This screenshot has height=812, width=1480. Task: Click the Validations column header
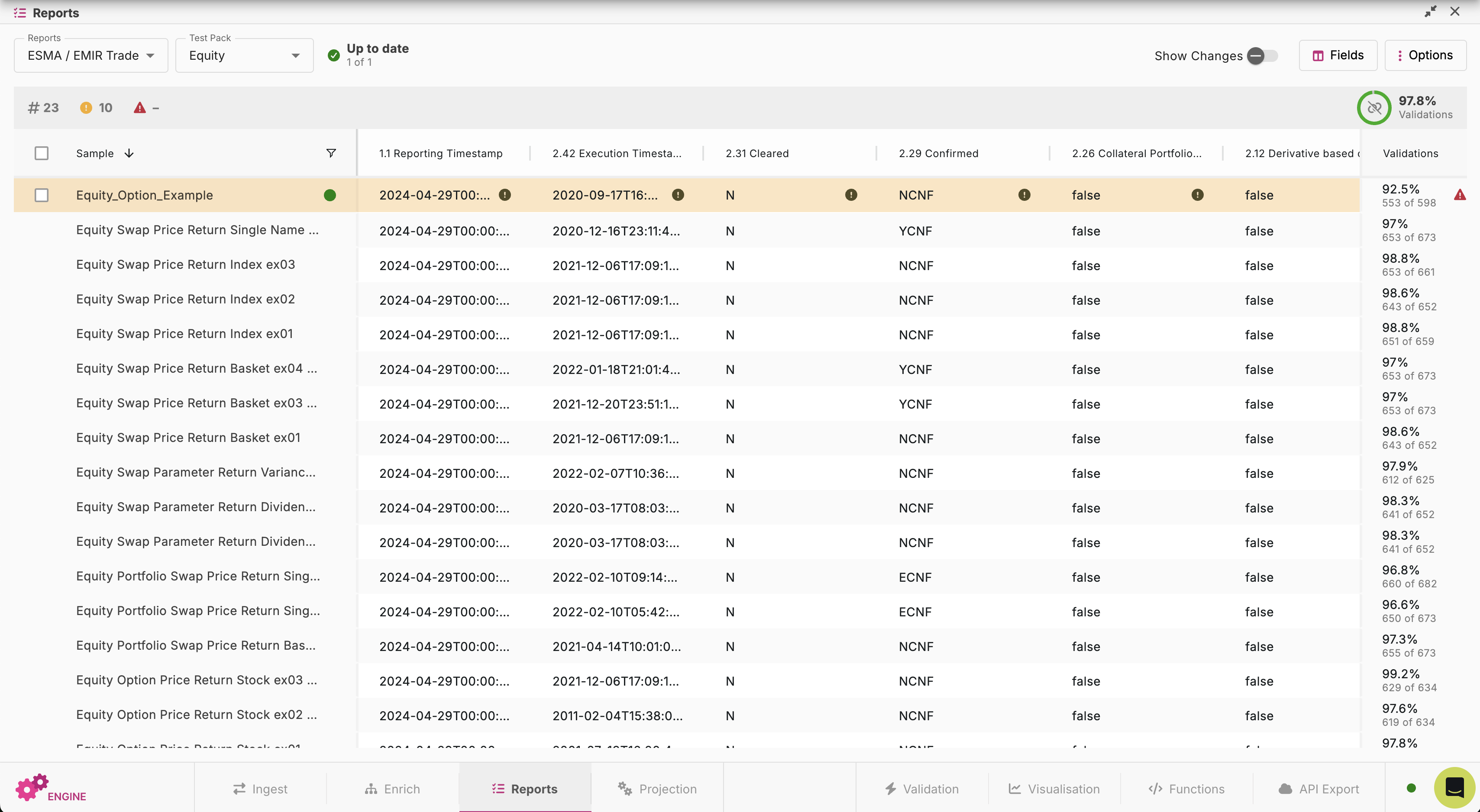[x=1410, y=153]
